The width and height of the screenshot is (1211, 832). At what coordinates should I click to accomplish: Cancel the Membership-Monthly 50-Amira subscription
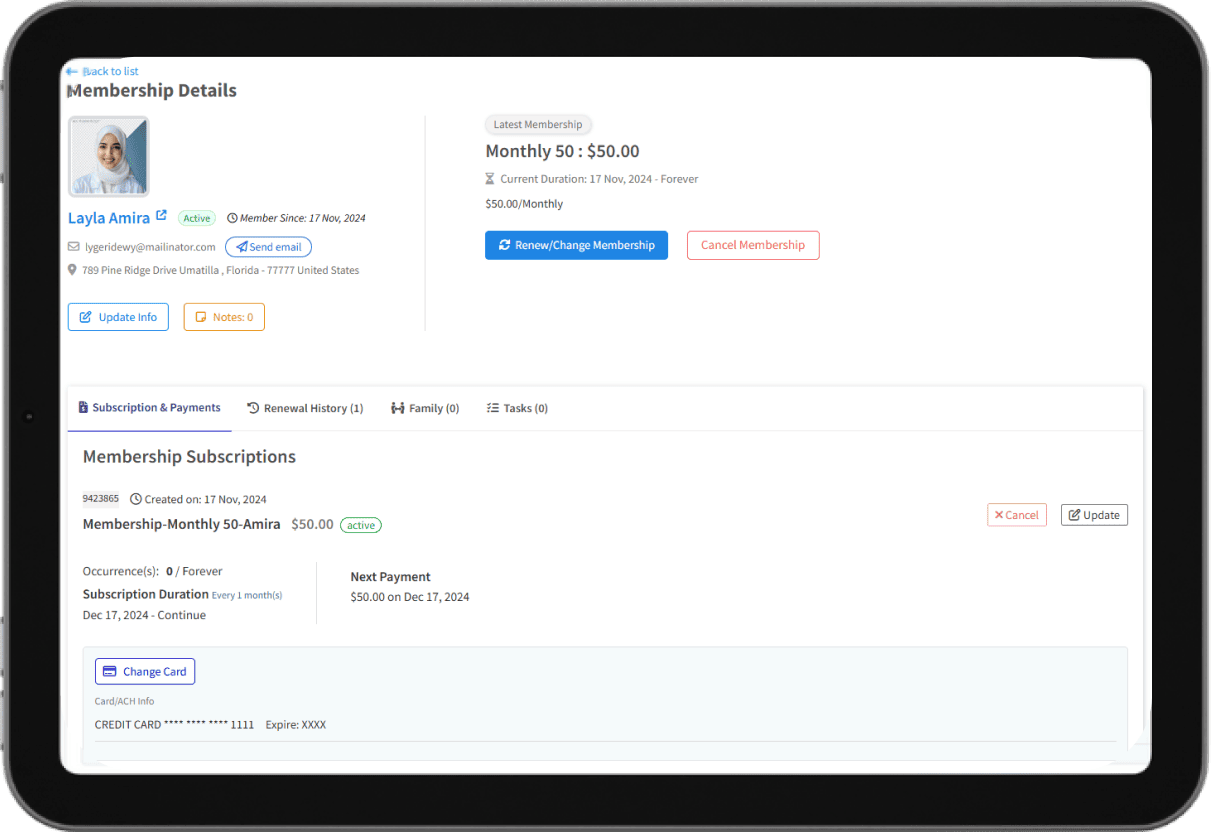pyautogui.click(x=1016, y=515)
